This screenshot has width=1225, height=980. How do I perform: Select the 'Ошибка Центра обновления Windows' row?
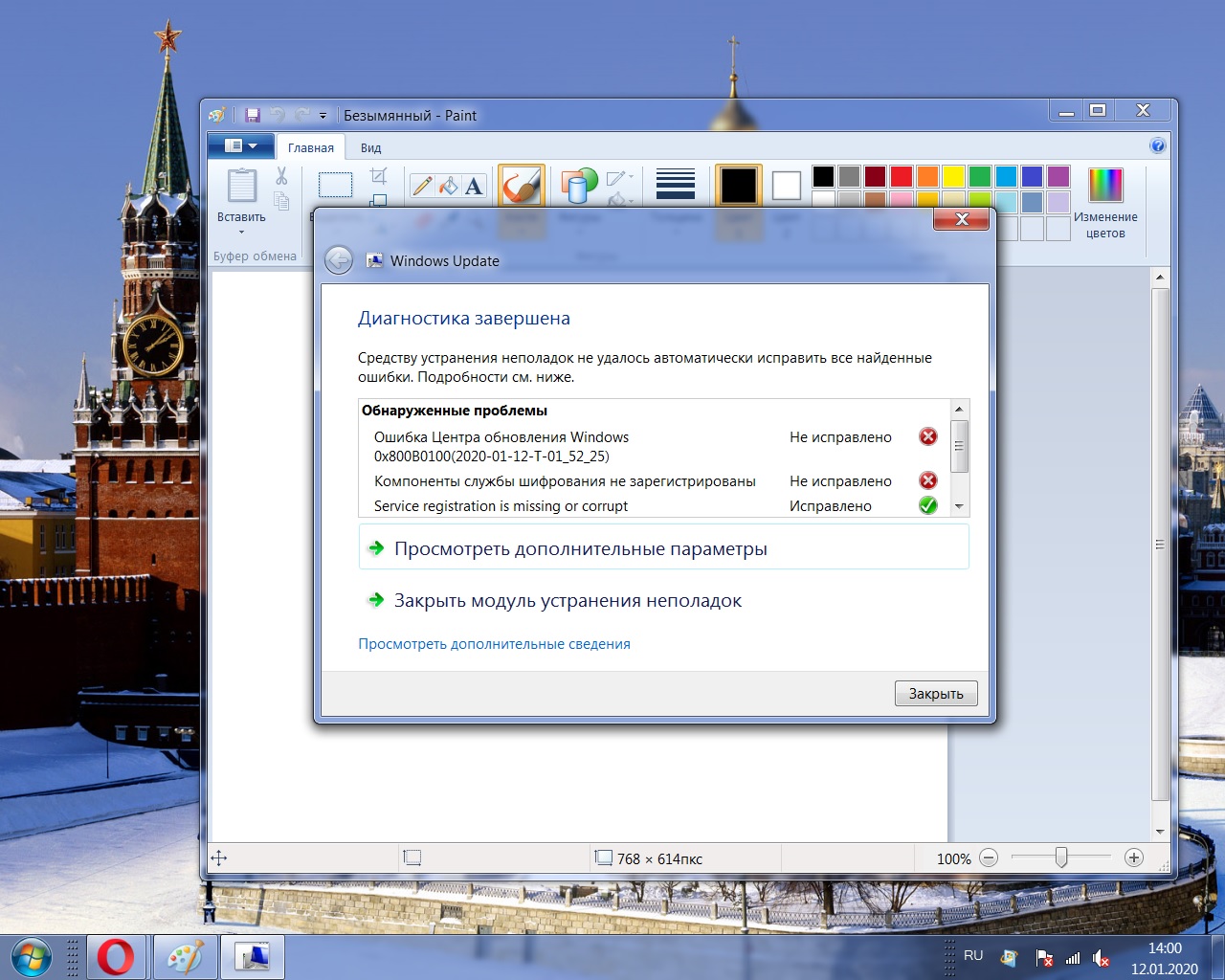click(x=655, y=447)
